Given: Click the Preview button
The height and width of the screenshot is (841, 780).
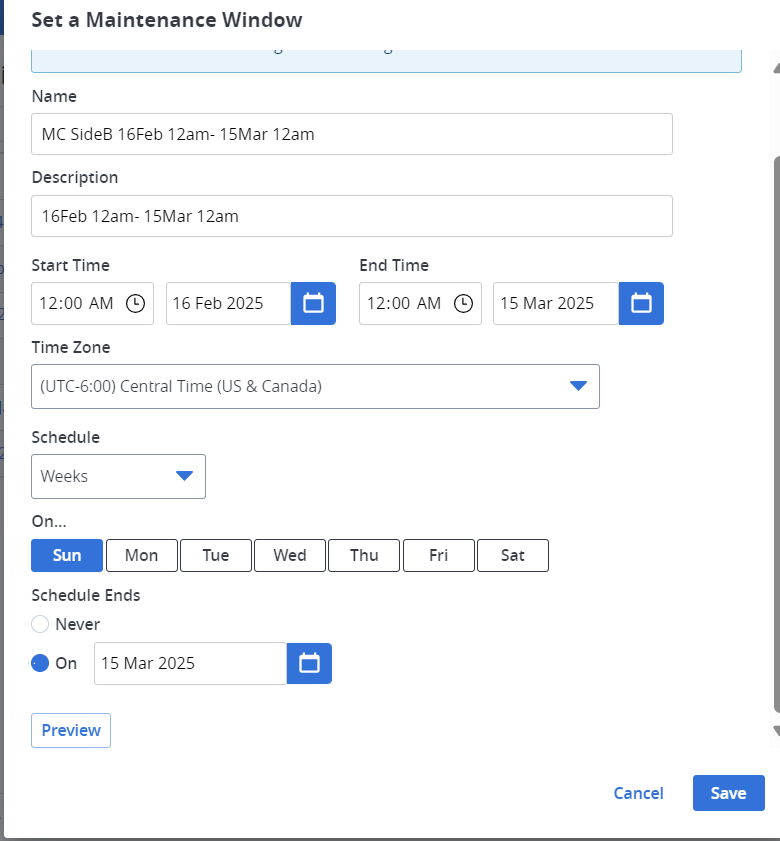Looking at the screenshot, I should (71, 730).
